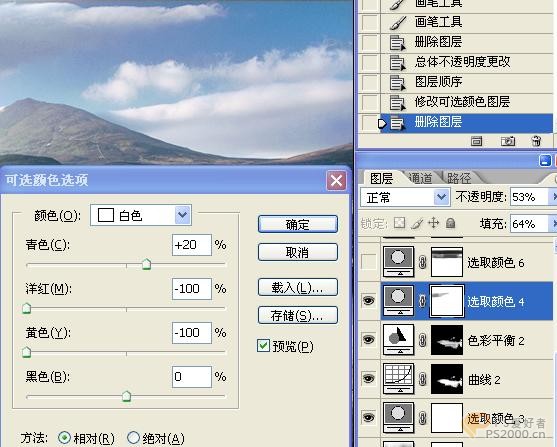Screen dimensions: 557x447
Task: Click the 色彩平衡 2 layer mask thumbnail
Action: pos(447,340)
